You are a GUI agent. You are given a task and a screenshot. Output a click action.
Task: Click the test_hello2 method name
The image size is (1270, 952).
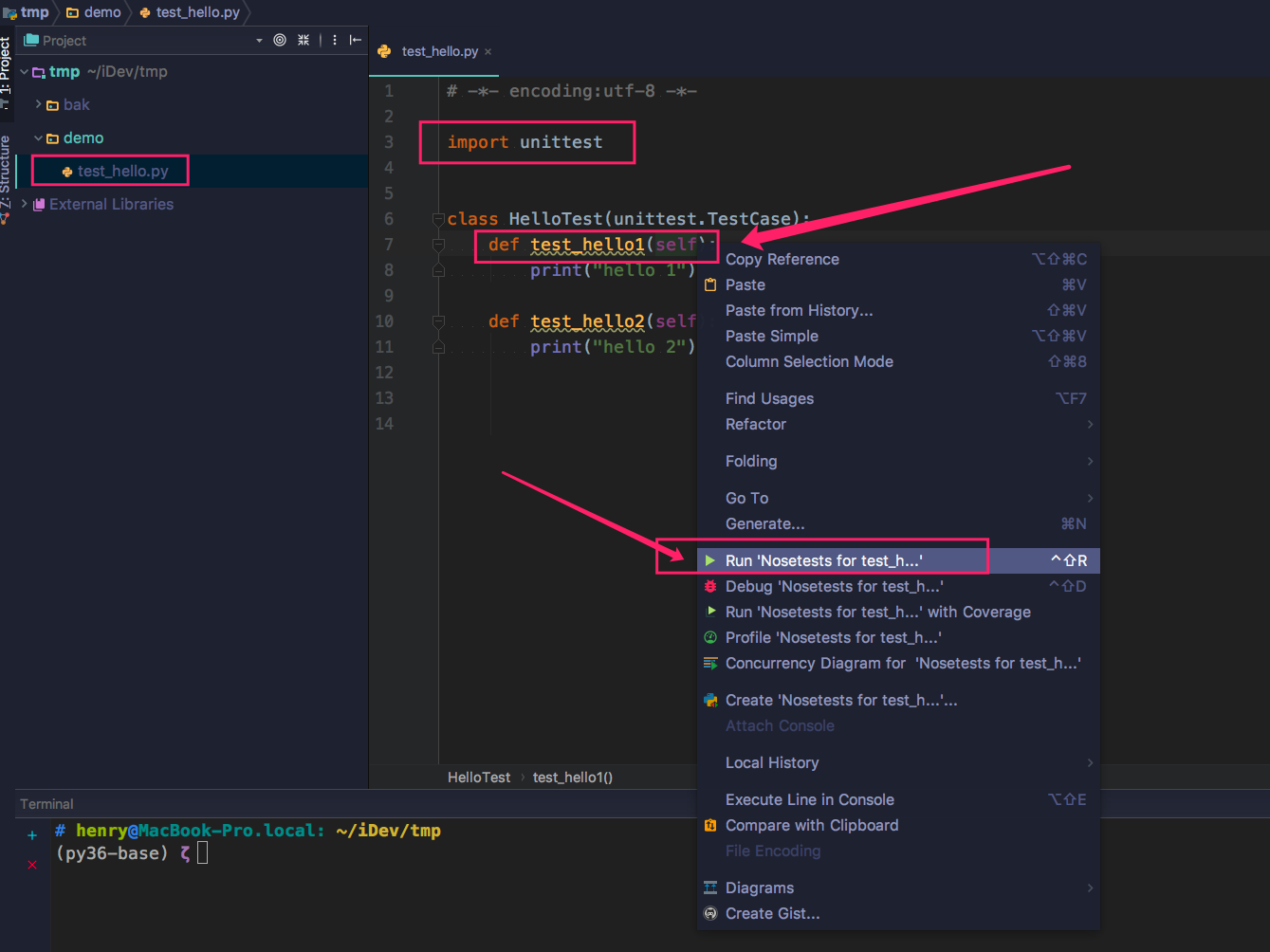pos(587,321)
